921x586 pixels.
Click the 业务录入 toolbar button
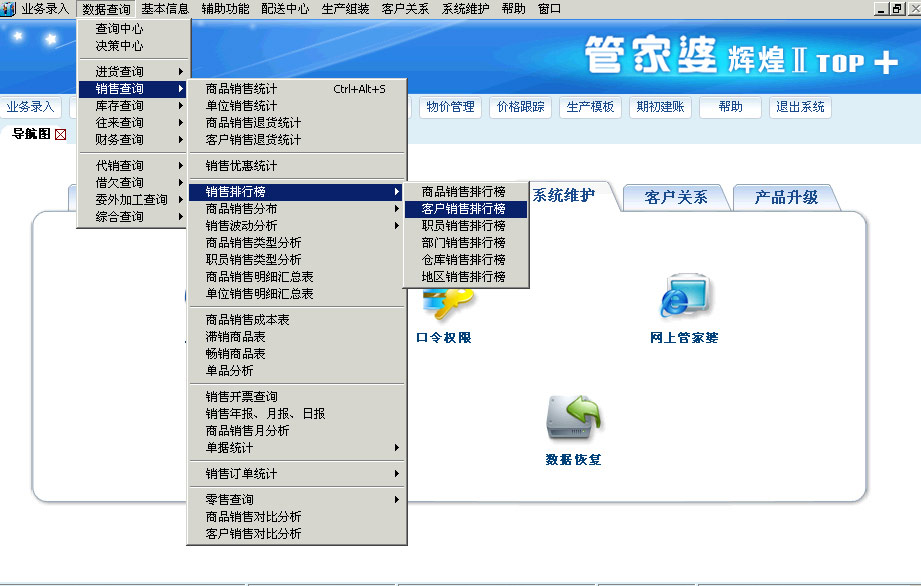tap(31, 107)
